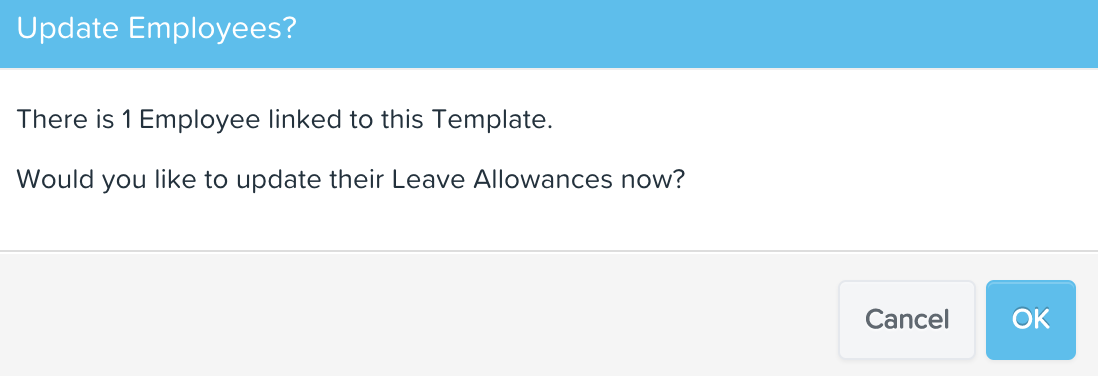
Task: Click the blue dialog header bar
Action: (x=549, y=34)
